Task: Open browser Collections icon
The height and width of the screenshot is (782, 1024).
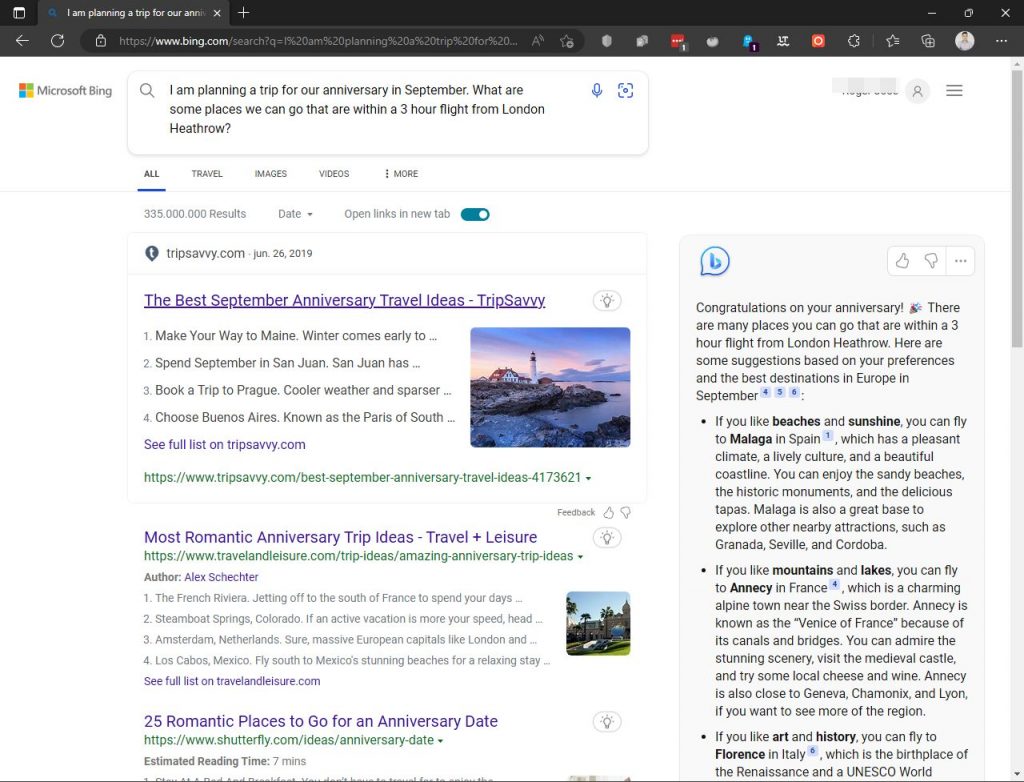Action: pos(928,41)
